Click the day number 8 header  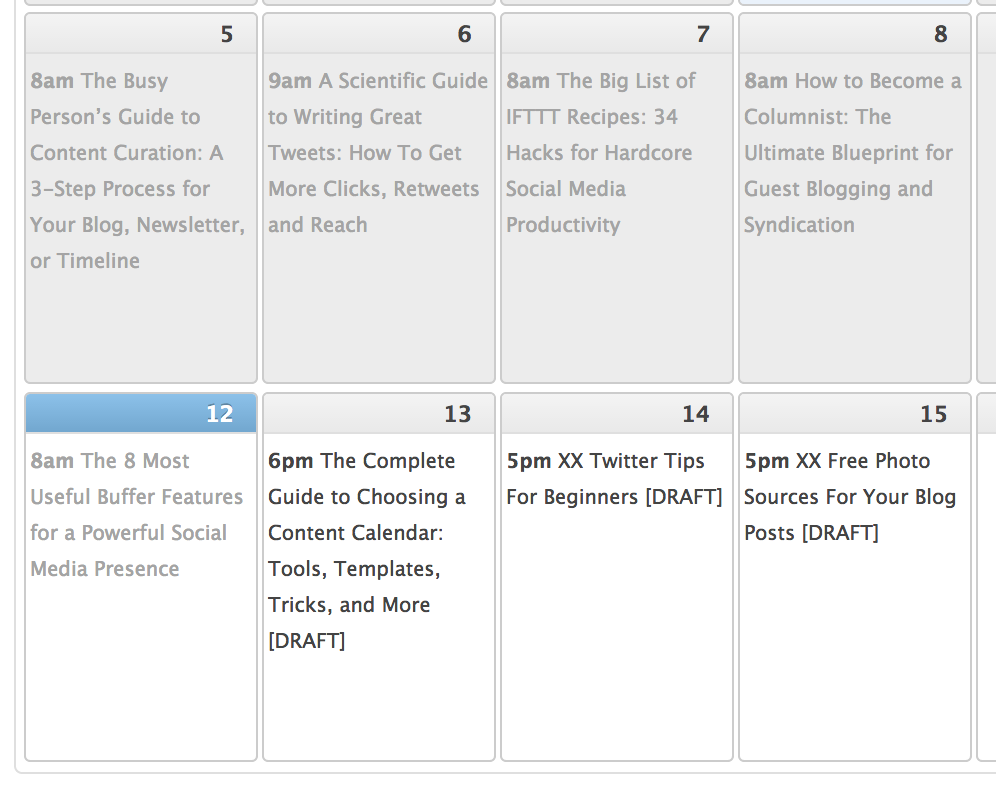[x=939, y=33]
